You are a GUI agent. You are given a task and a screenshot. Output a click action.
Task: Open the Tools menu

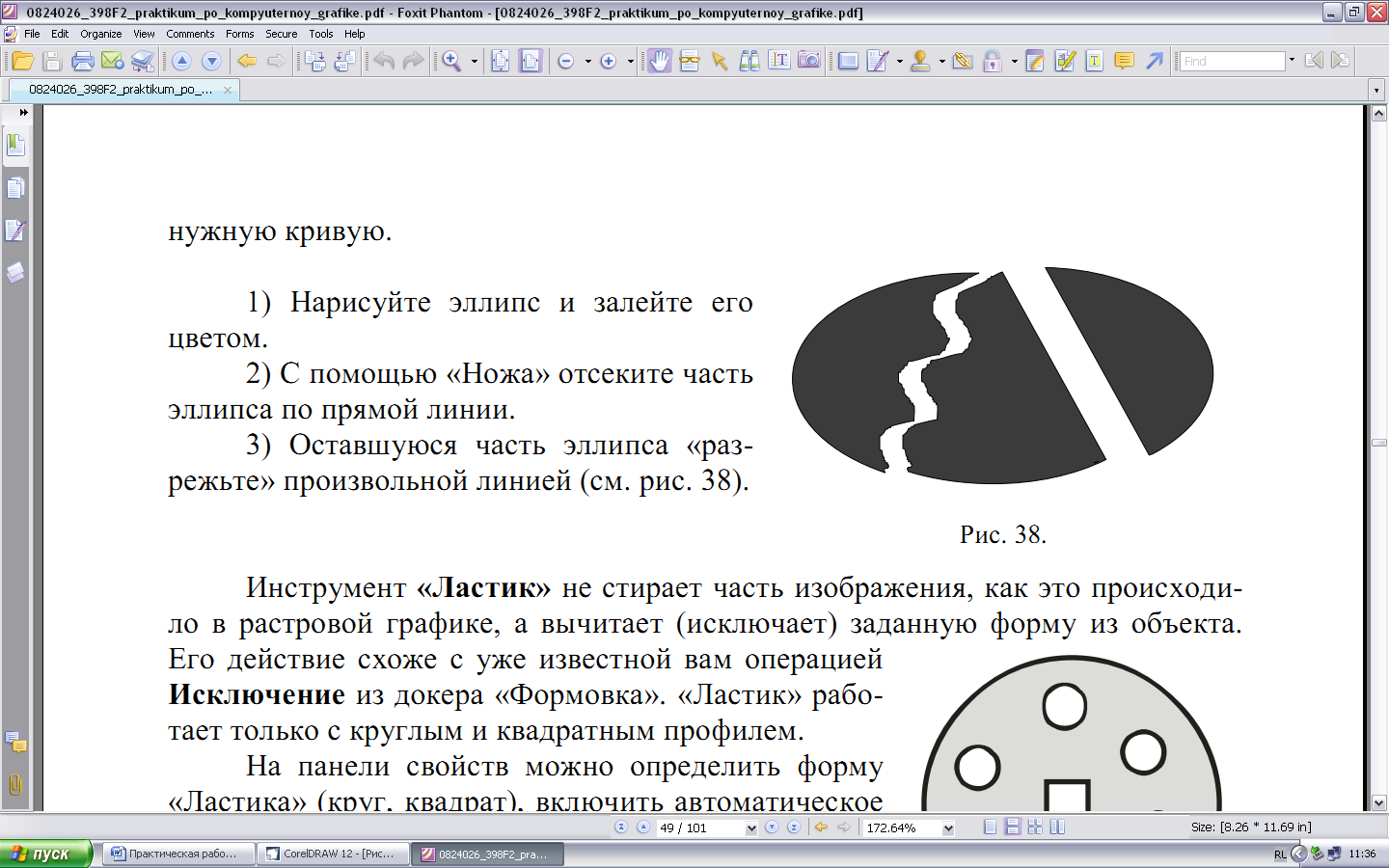[321, 34]
